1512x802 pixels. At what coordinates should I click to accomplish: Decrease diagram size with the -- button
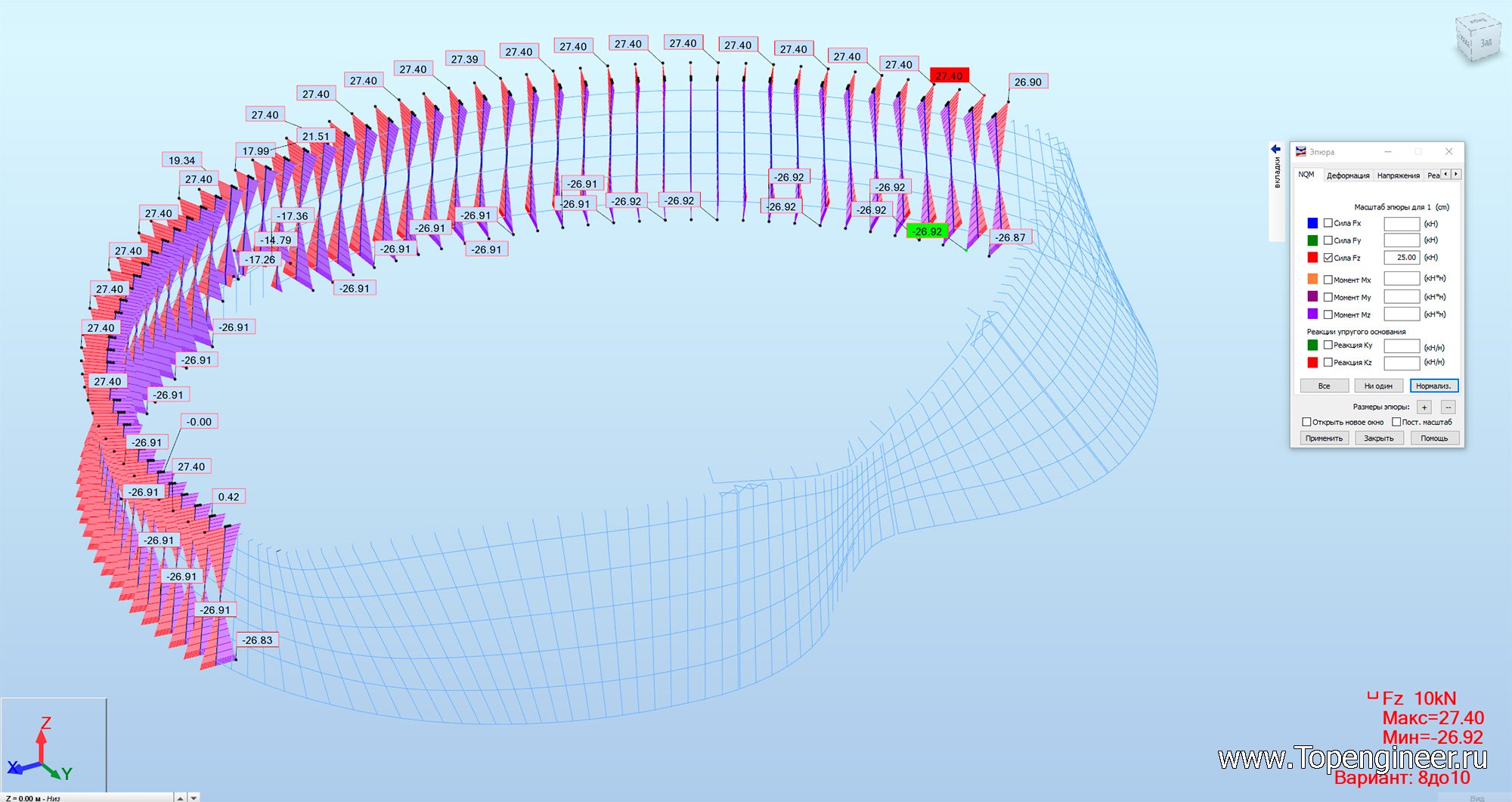tap(1448, 407)
